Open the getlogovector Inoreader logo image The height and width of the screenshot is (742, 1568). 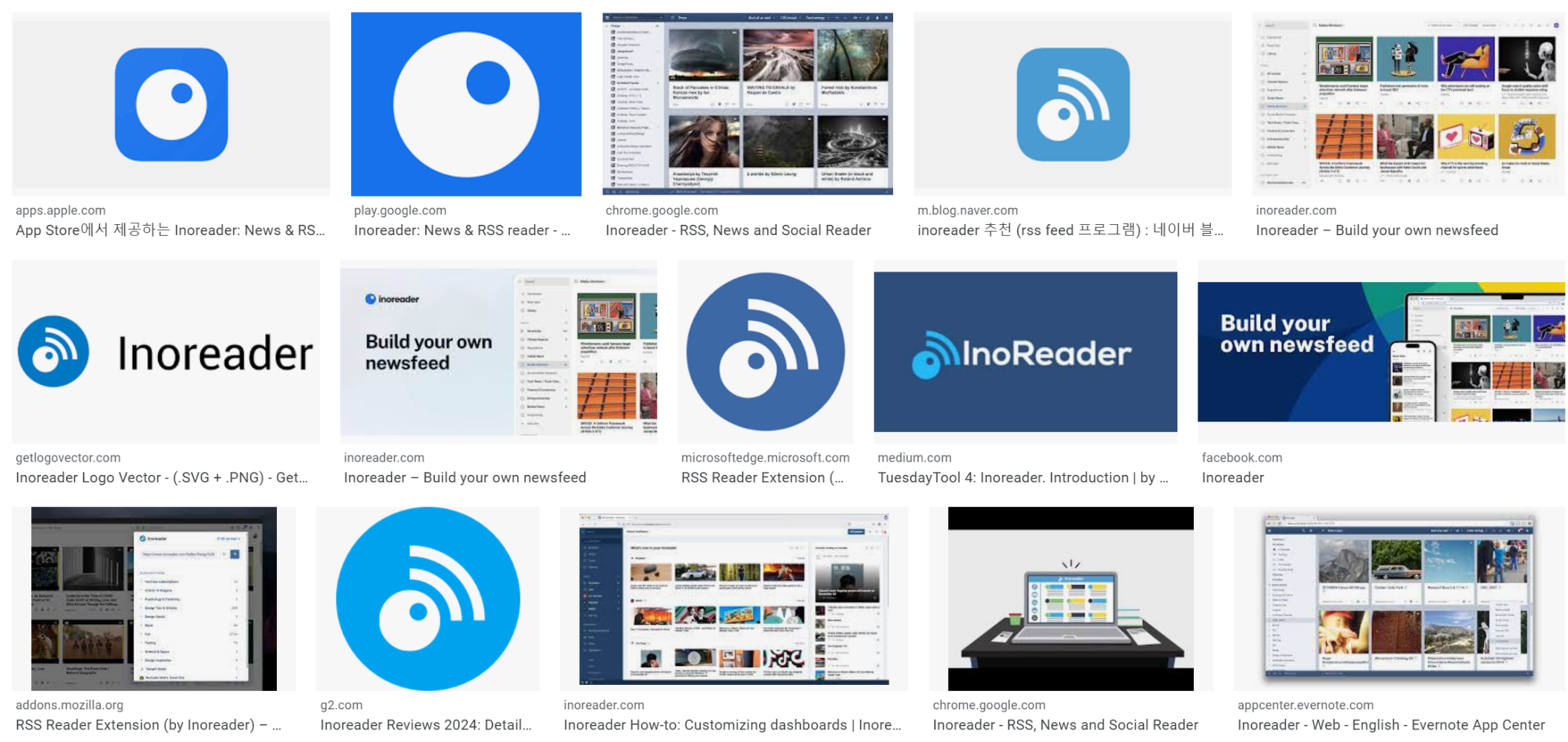point(166,352)
